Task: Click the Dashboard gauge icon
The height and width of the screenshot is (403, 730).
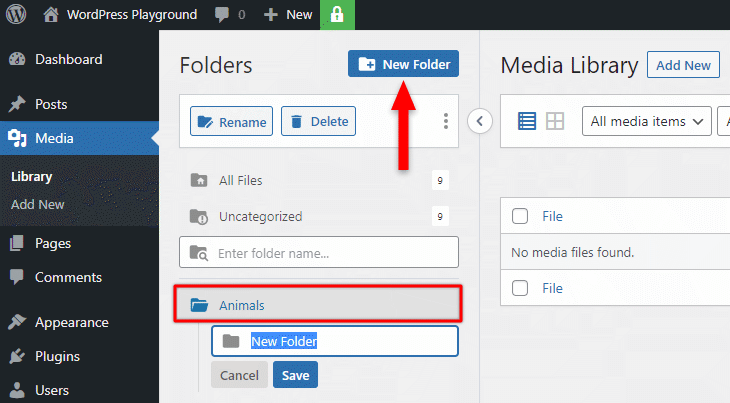Action: (x=17, y=59)
